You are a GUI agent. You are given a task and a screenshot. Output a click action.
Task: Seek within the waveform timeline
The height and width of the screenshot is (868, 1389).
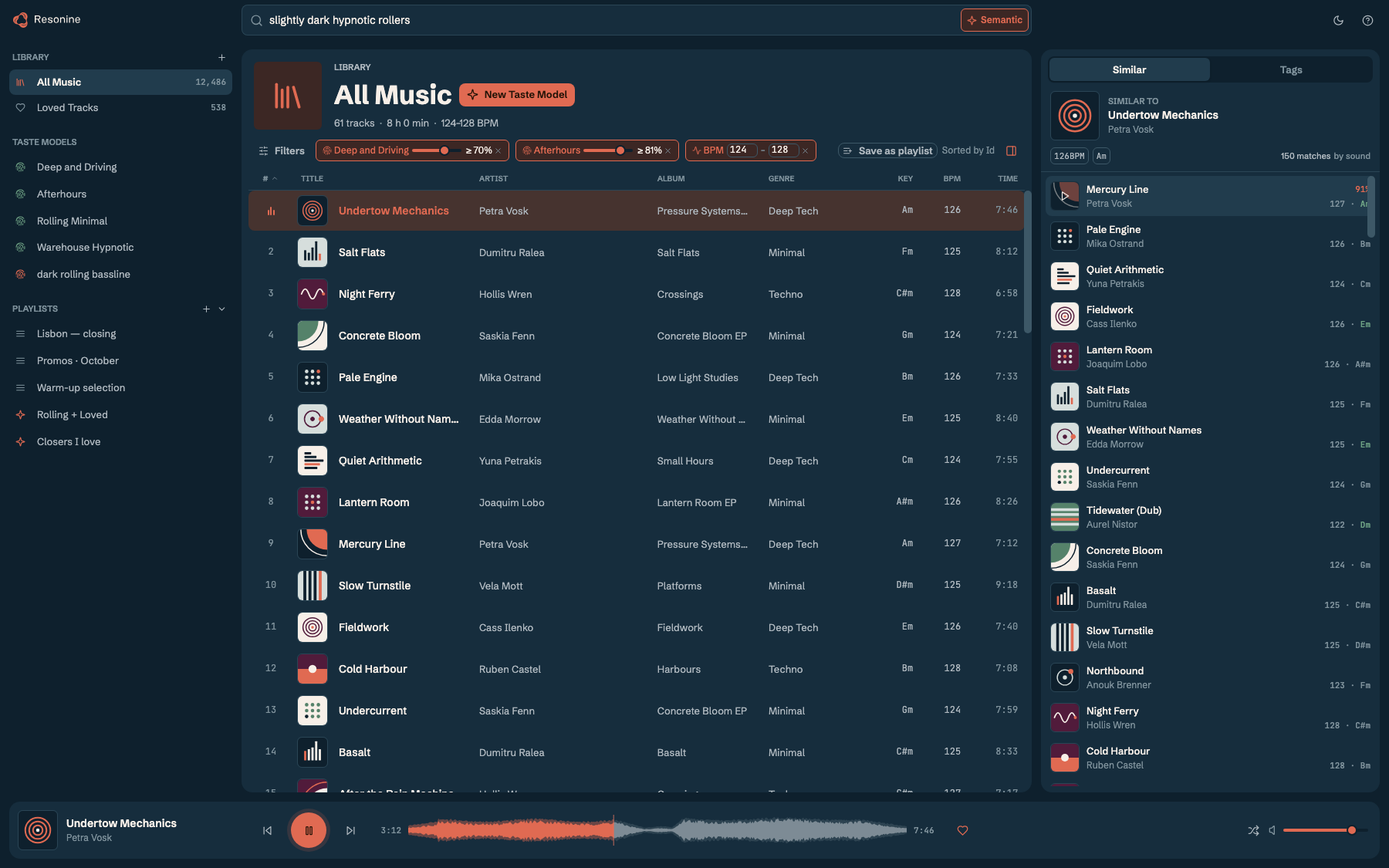tap(657, 831)
